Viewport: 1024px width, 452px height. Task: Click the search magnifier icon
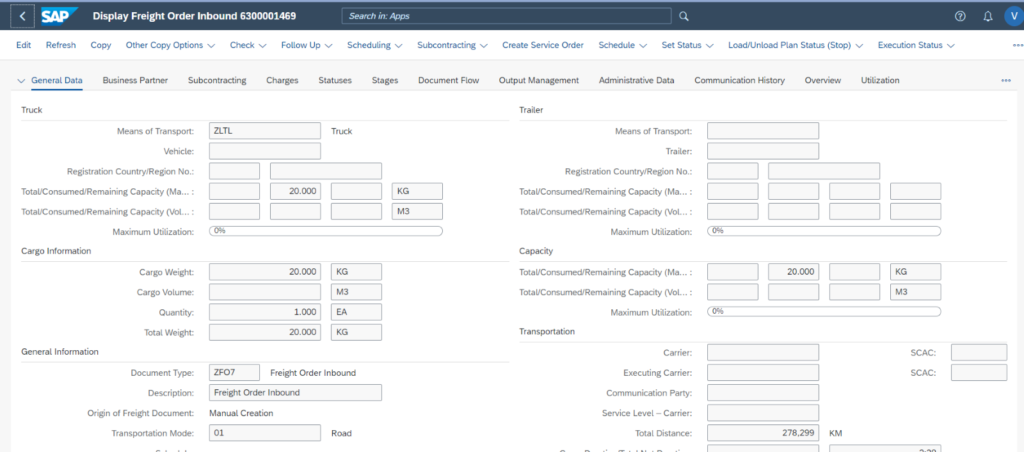(x=684, y=16)
